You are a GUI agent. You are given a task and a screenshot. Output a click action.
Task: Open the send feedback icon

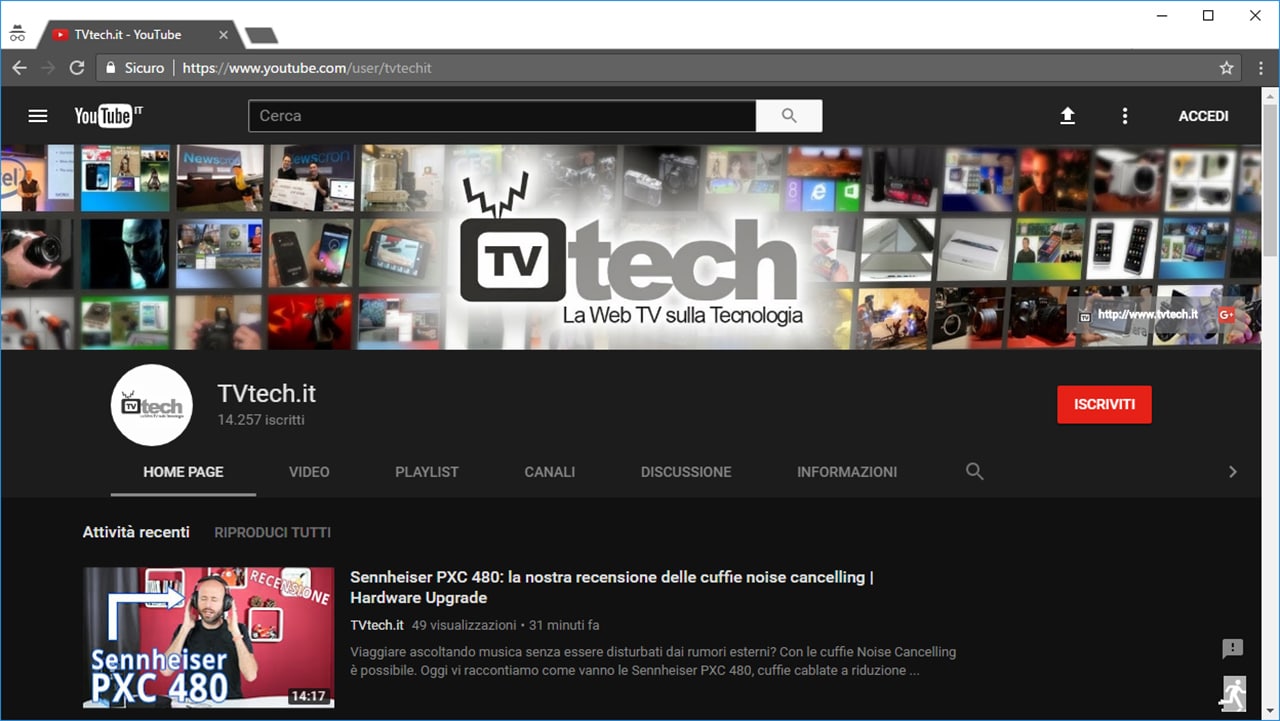tap(1233, 649)
